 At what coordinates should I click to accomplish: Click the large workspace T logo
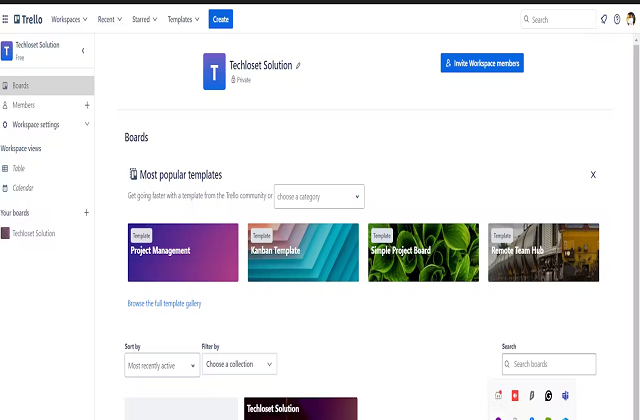tap(214, 71)
